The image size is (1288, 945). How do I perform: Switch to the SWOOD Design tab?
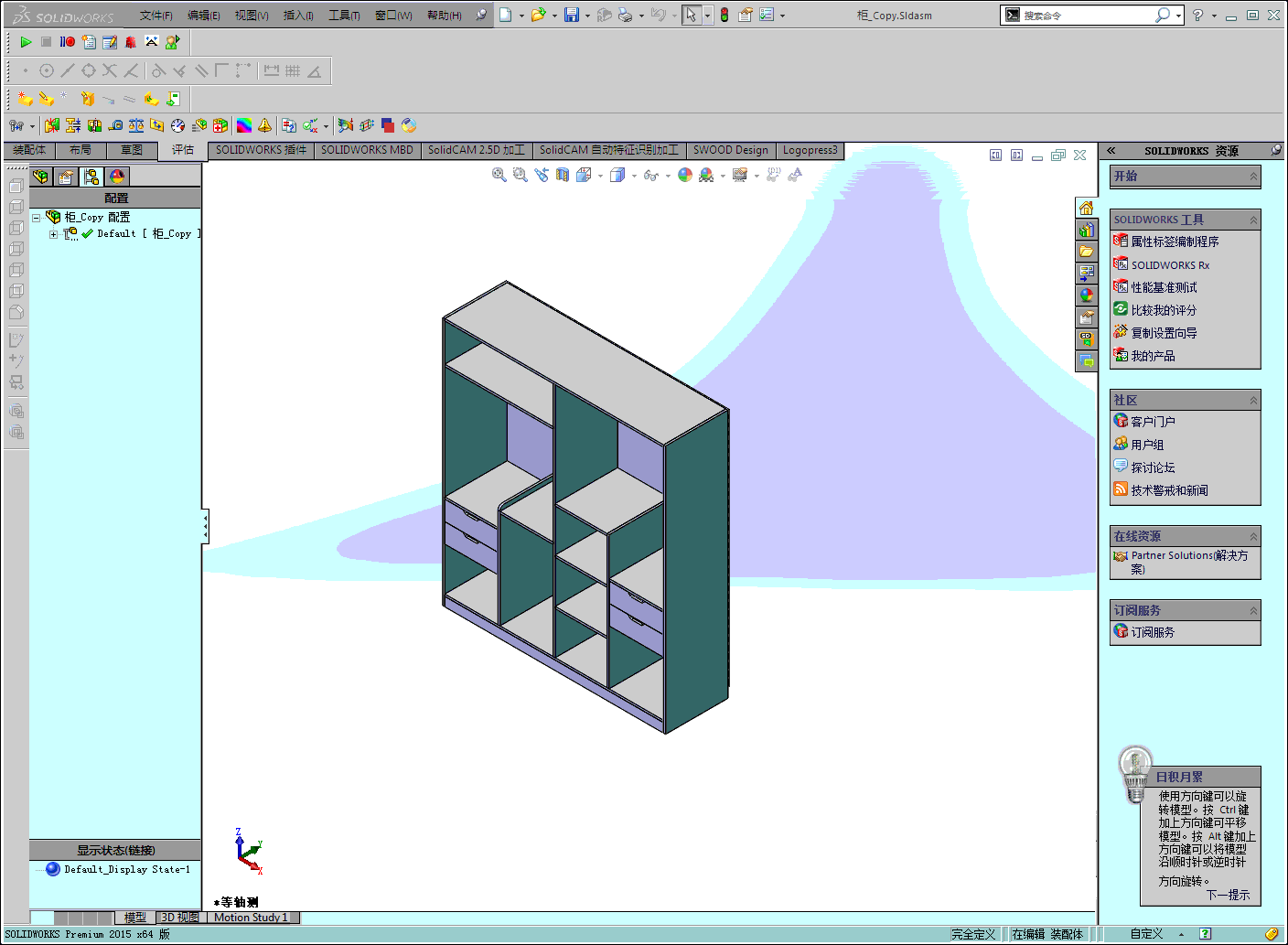tap(730, 150)
